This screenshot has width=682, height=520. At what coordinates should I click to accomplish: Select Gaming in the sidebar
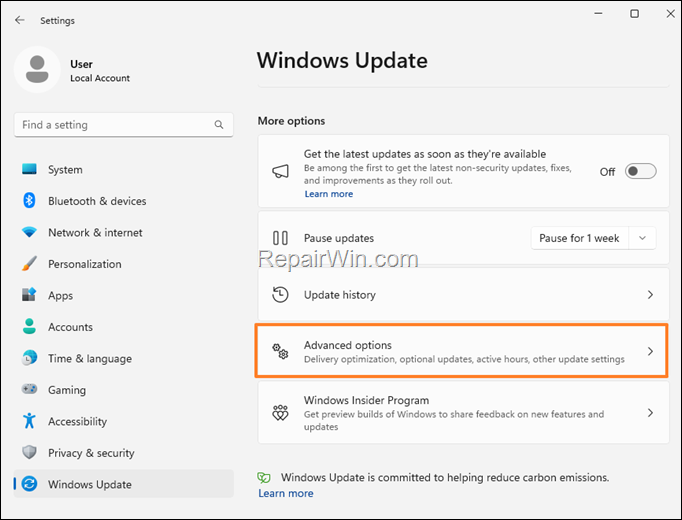124,389
